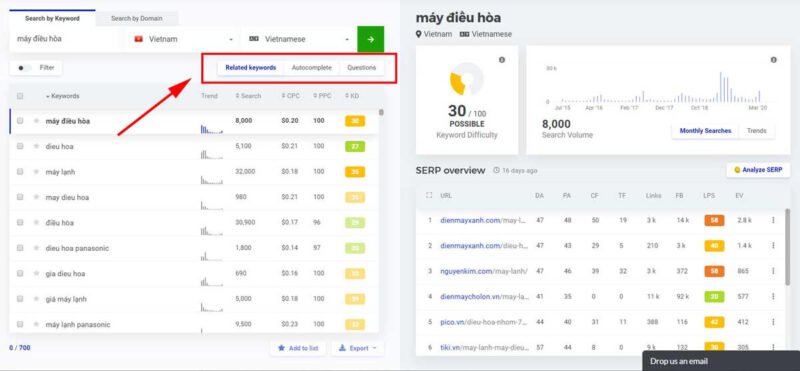Sort by KD column
The width and height of the screenshot is (800, 371).
[x=352, y=96]
